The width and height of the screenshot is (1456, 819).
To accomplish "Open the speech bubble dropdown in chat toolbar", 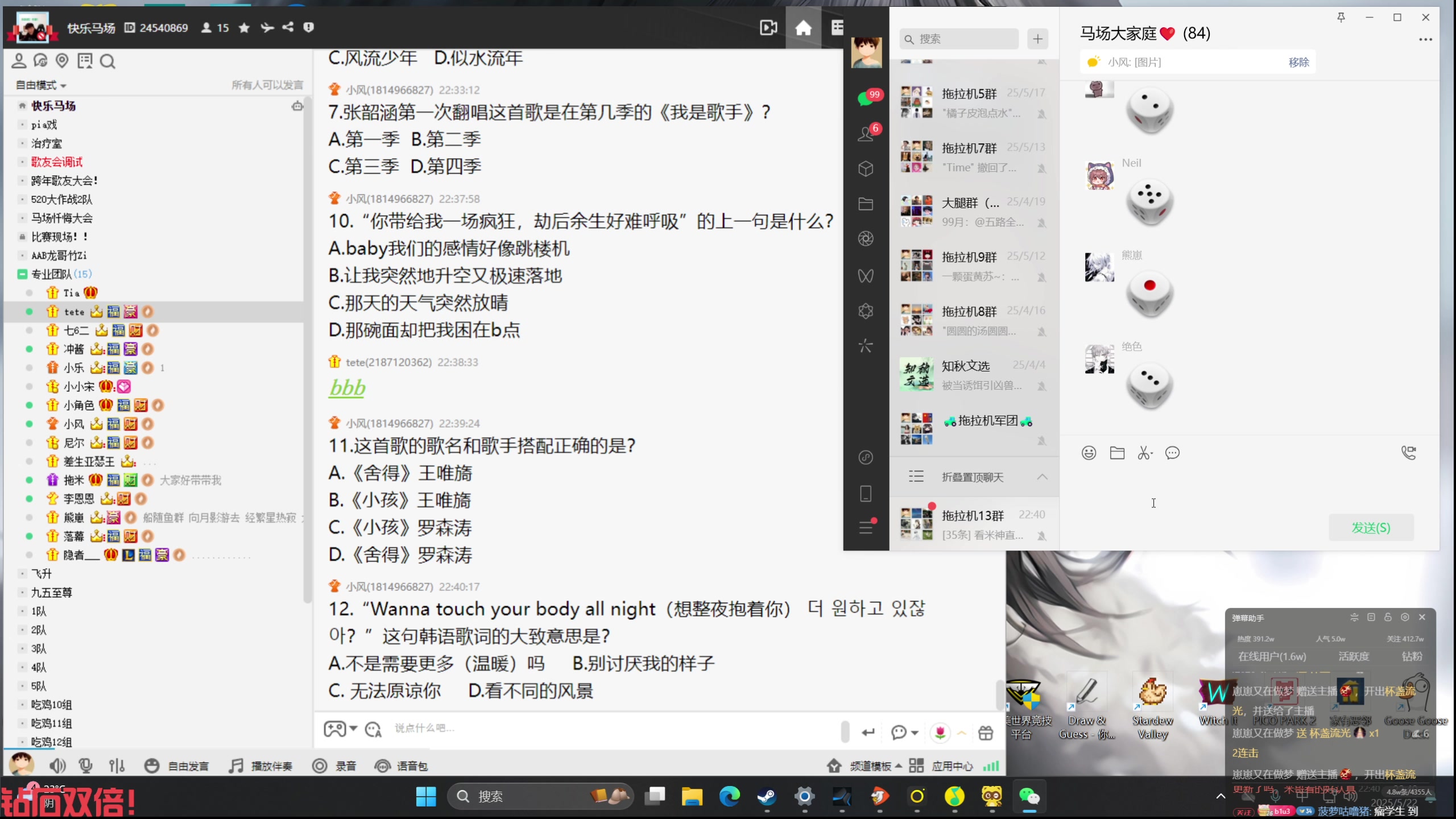I will pyautogui.click(x=904, y=732).
